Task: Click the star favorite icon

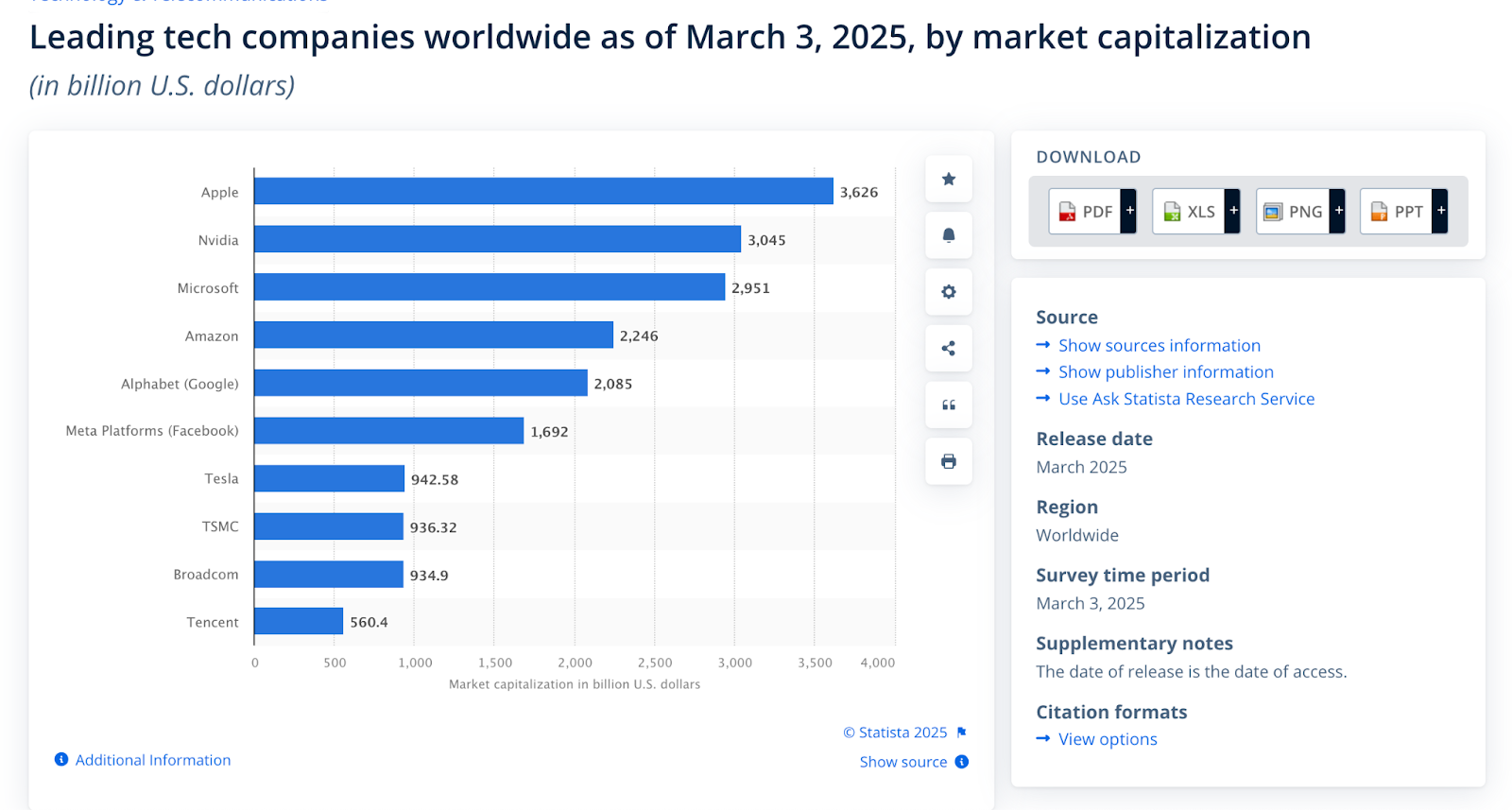Action: 949,180
